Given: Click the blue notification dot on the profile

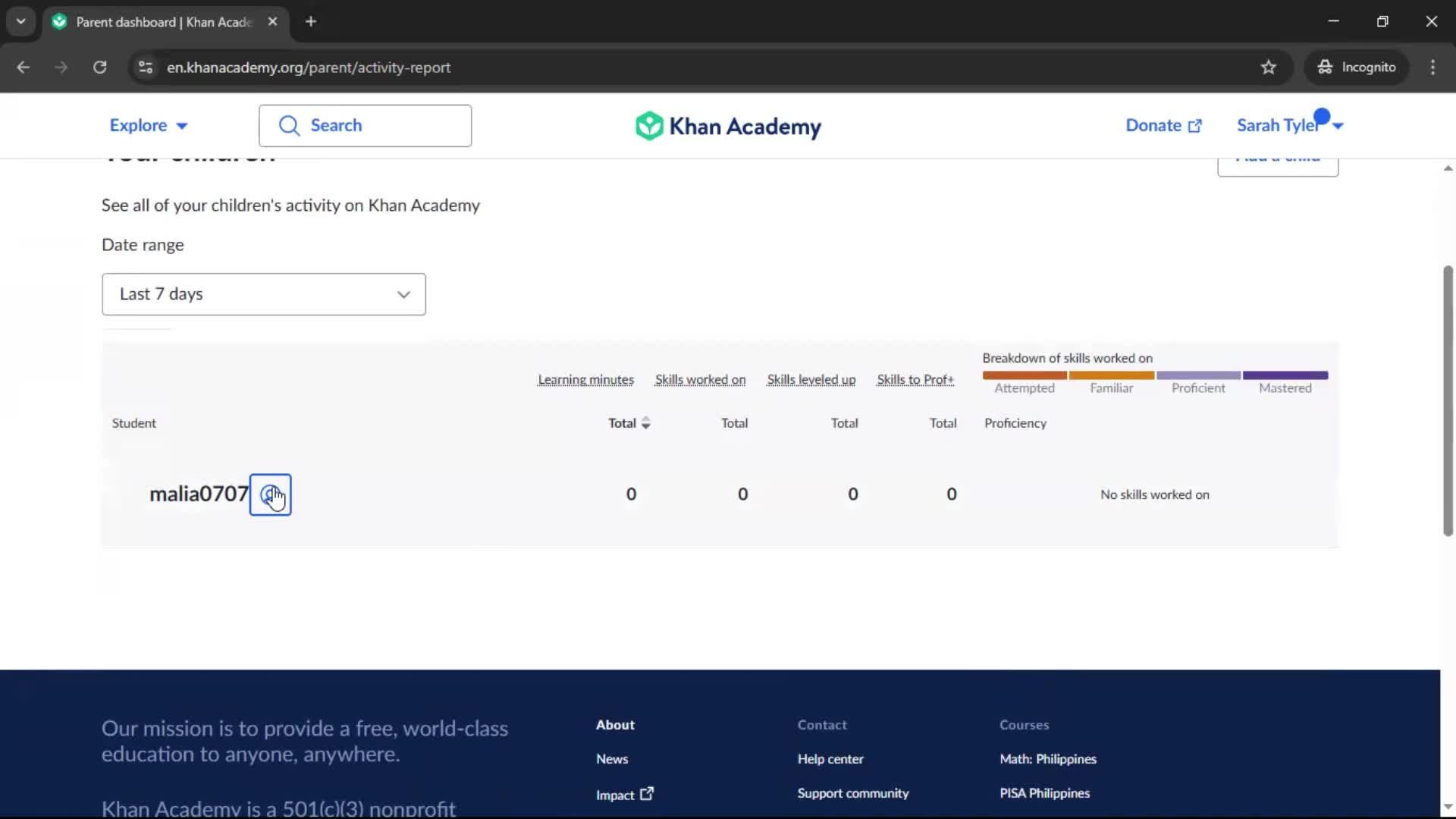Looking at the screenshot, I should click(x=1322, y=116).
